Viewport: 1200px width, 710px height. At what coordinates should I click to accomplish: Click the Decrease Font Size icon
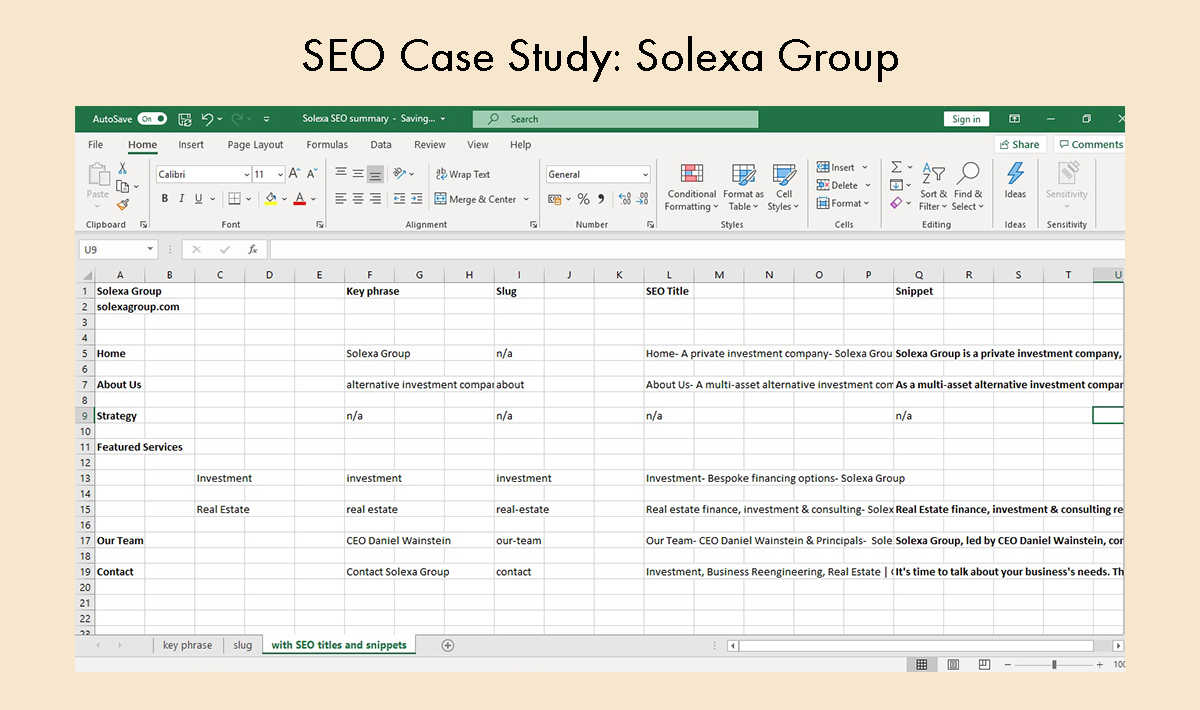[314, 174]
